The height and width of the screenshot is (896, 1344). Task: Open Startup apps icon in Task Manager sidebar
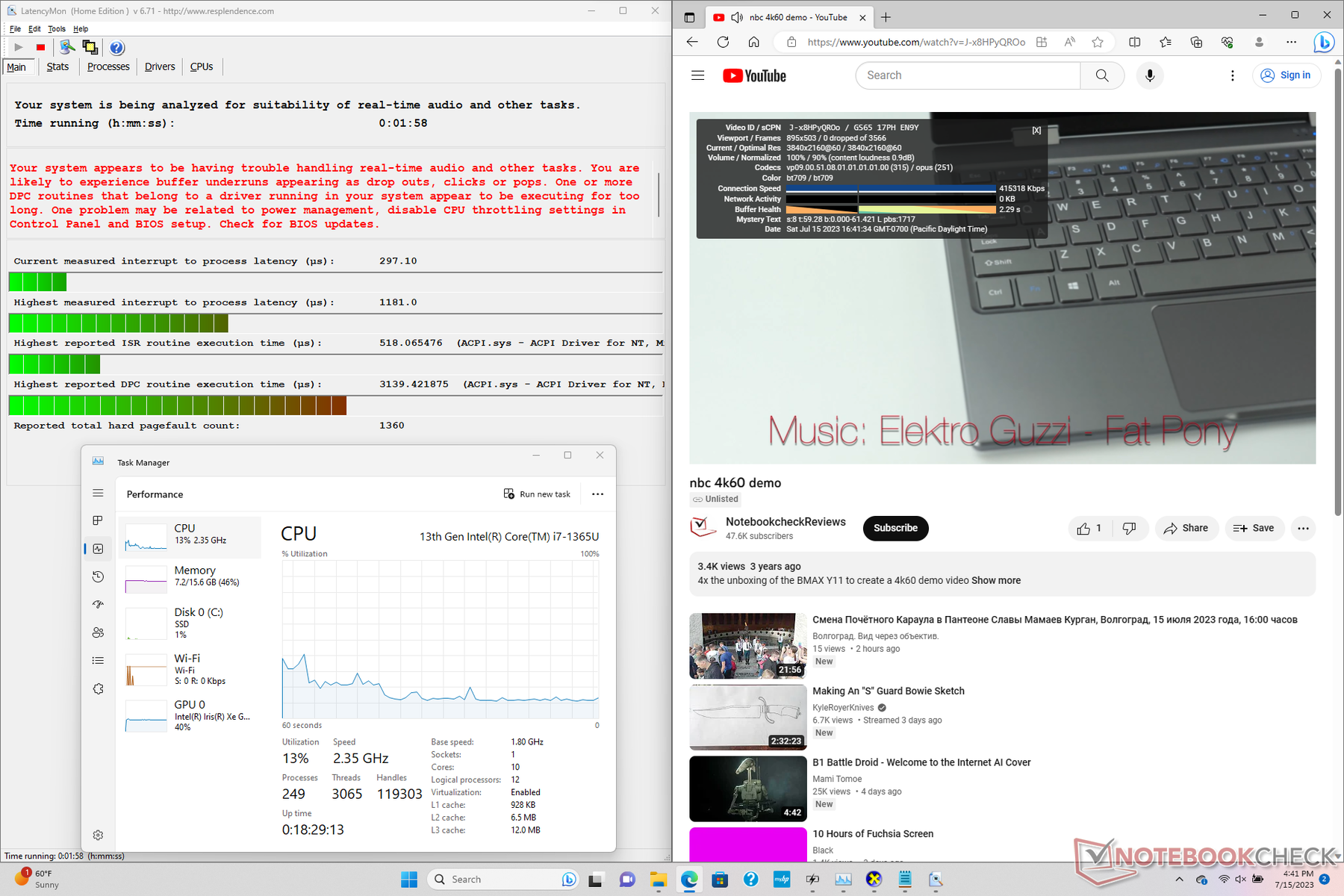[x=98, y=604]
